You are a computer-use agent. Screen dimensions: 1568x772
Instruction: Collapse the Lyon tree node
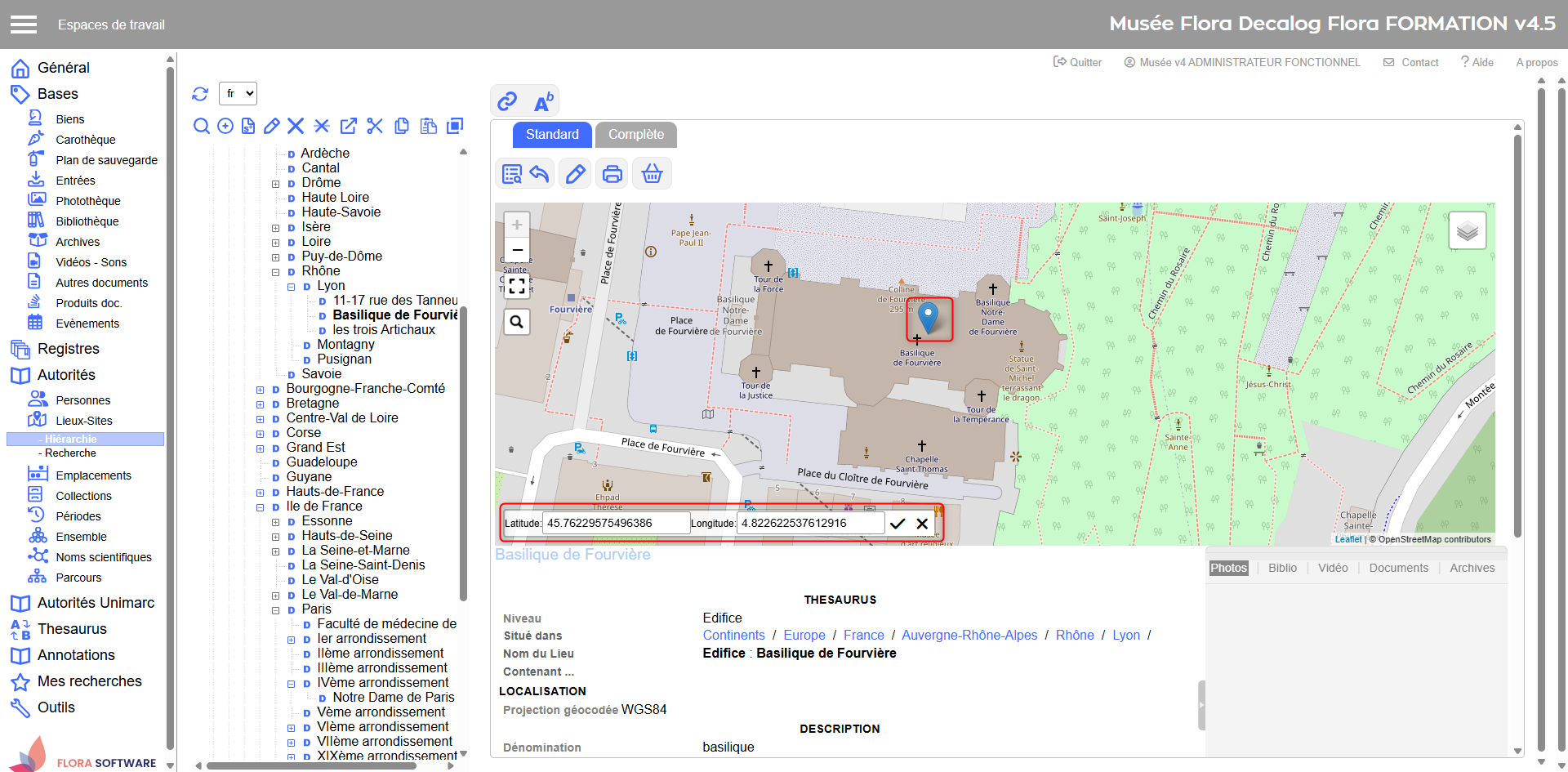pos(291,287)
